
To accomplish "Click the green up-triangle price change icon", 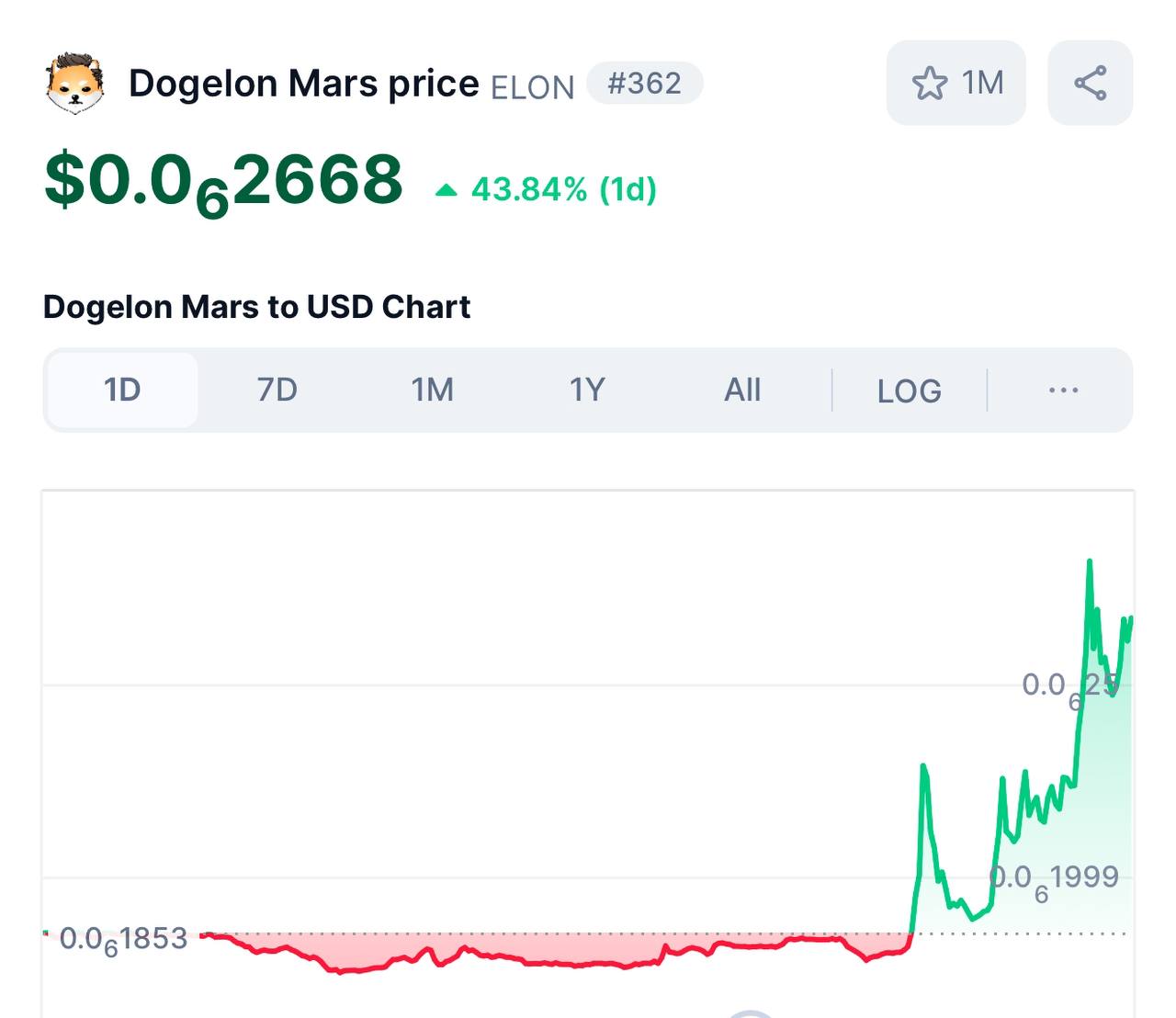I will coord(447,190).
